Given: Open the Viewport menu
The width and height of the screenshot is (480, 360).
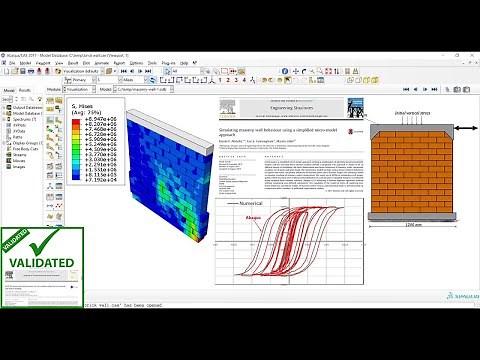Looking at the screenshot, I should point(43,63).
